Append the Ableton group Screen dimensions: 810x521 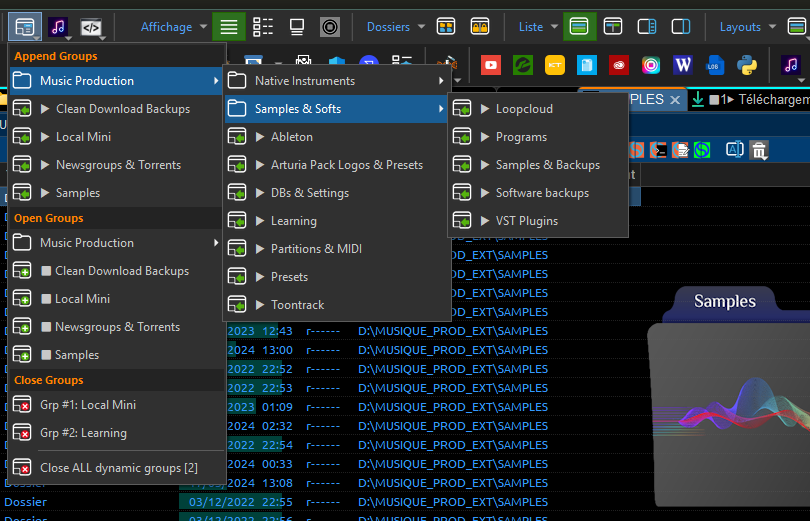click(x=336, y=137)
